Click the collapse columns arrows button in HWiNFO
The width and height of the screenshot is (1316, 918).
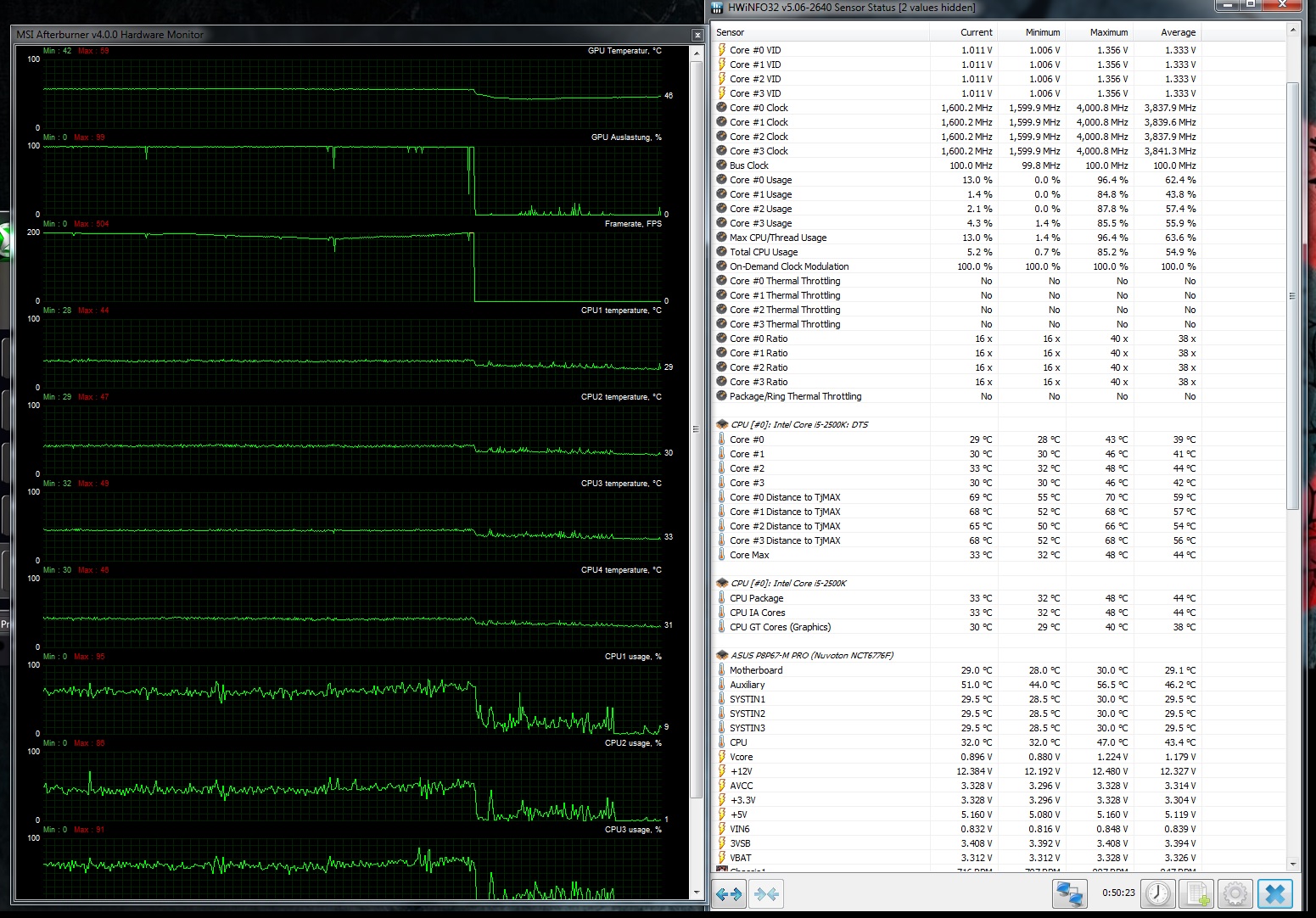coord(766,893)
